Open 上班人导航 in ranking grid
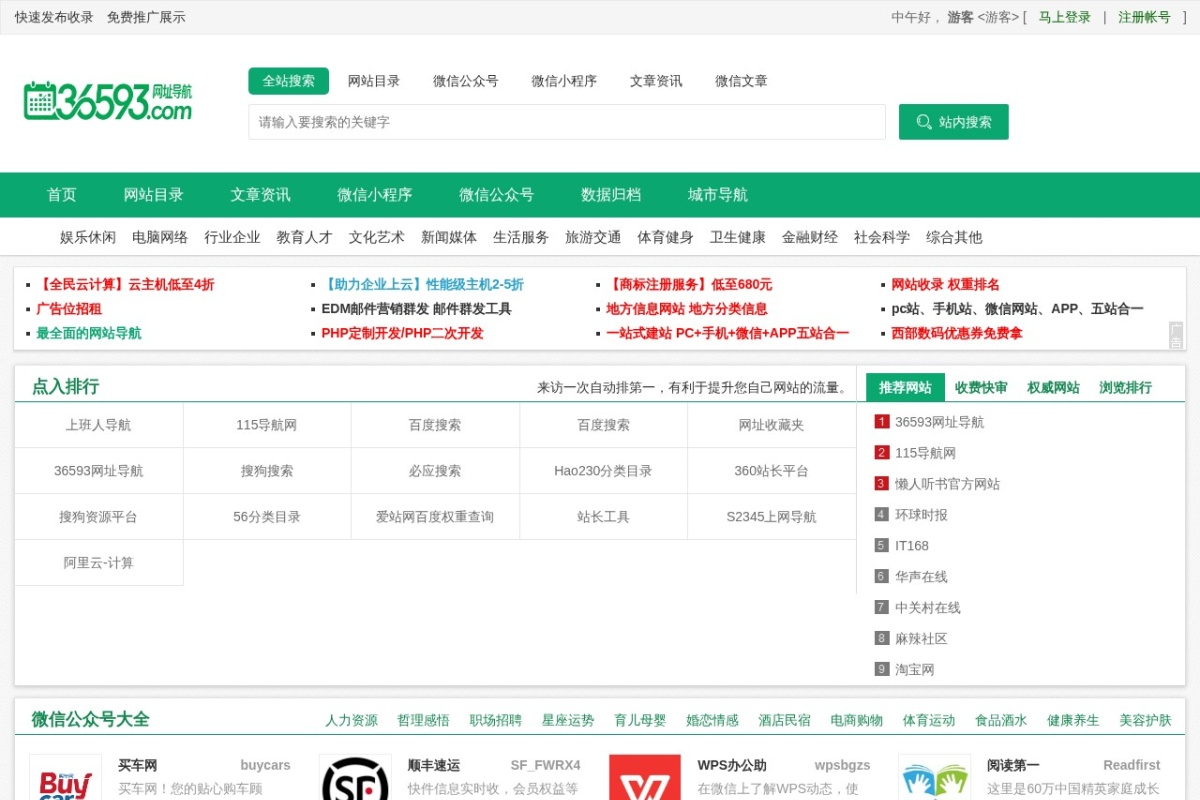 (99, 425)
